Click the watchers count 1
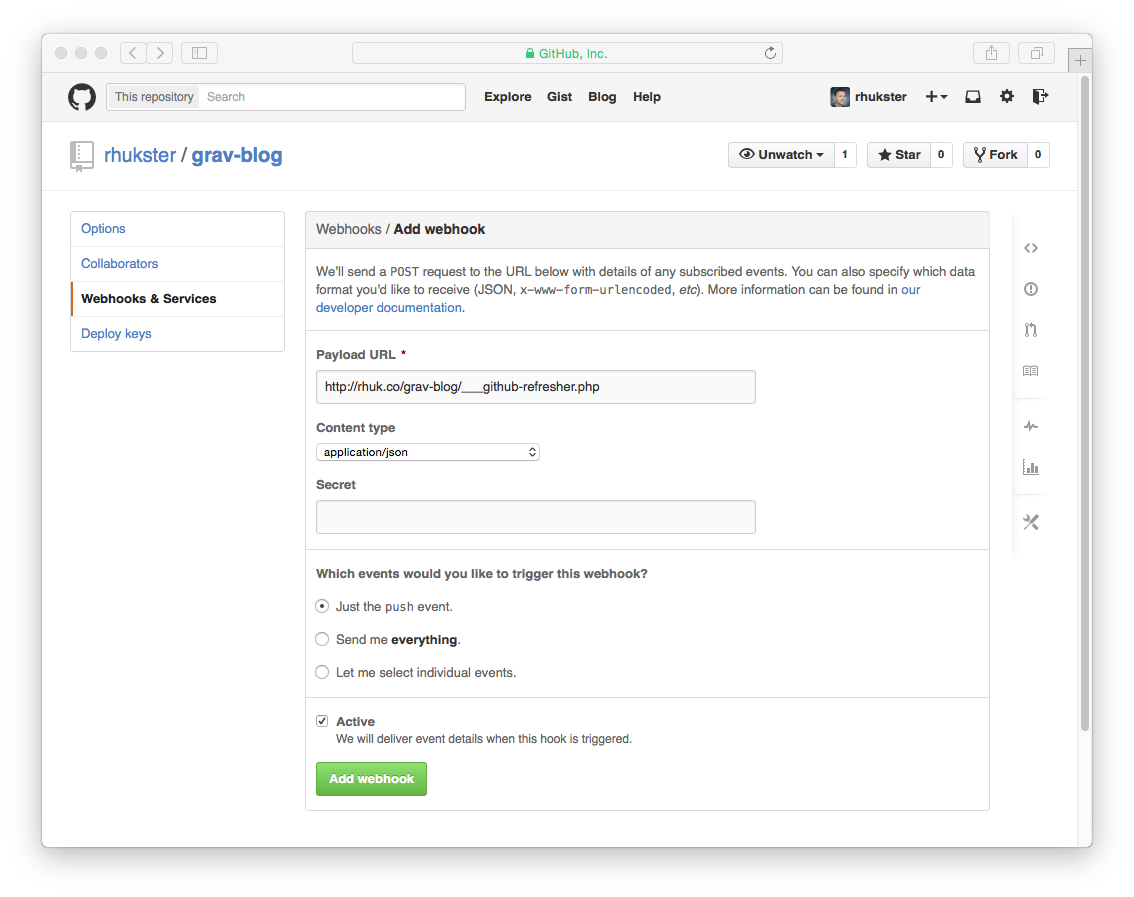 (845, 155)
